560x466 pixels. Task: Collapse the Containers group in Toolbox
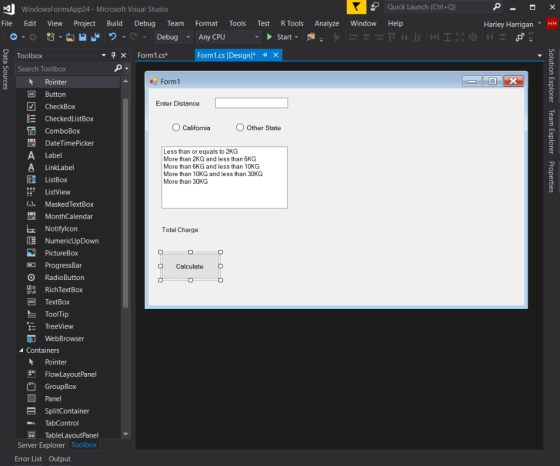pyautogui.click(x=21, y=350)
